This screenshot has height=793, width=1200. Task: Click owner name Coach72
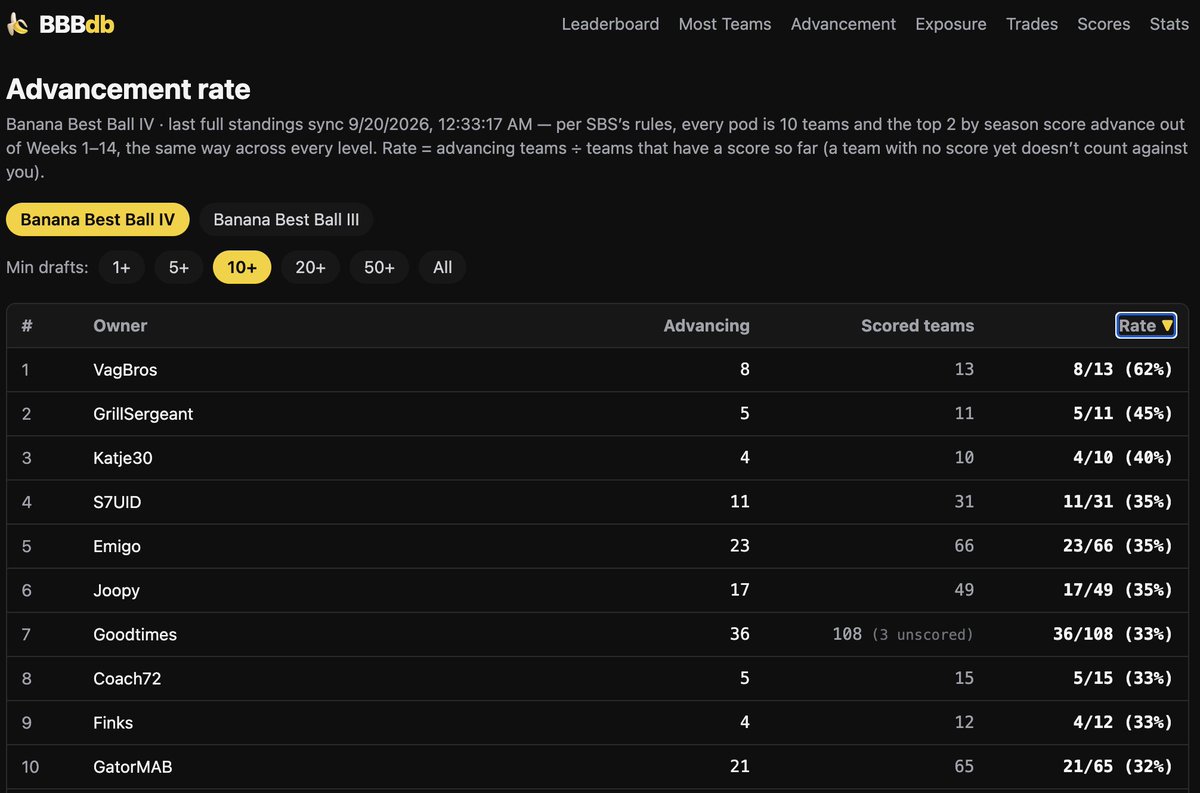coord(127,678)
